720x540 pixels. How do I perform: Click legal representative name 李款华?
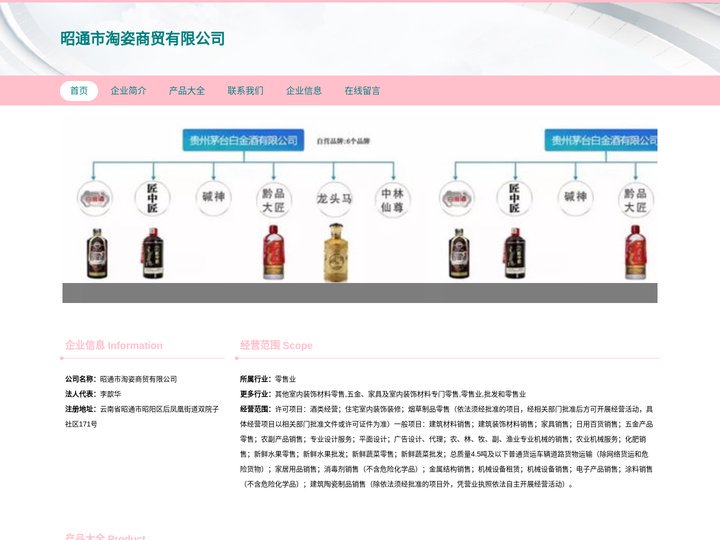111,394
